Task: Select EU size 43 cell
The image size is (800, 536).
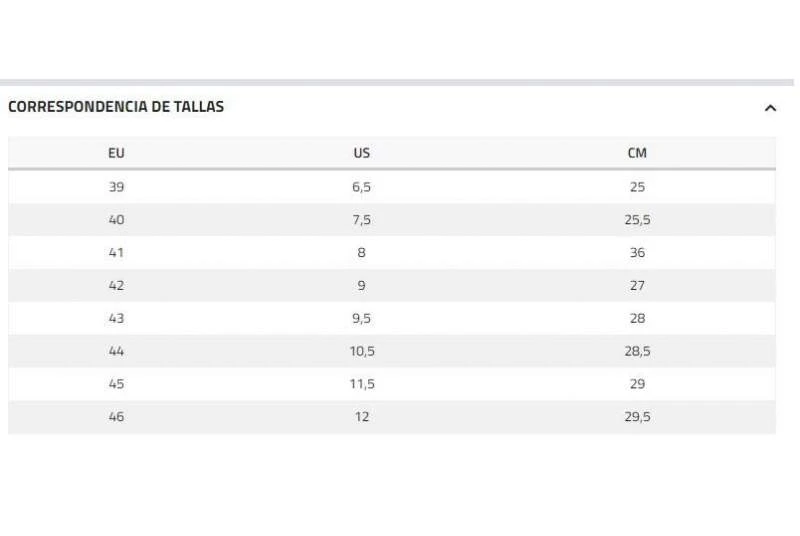Action: (x=116, y=319)
